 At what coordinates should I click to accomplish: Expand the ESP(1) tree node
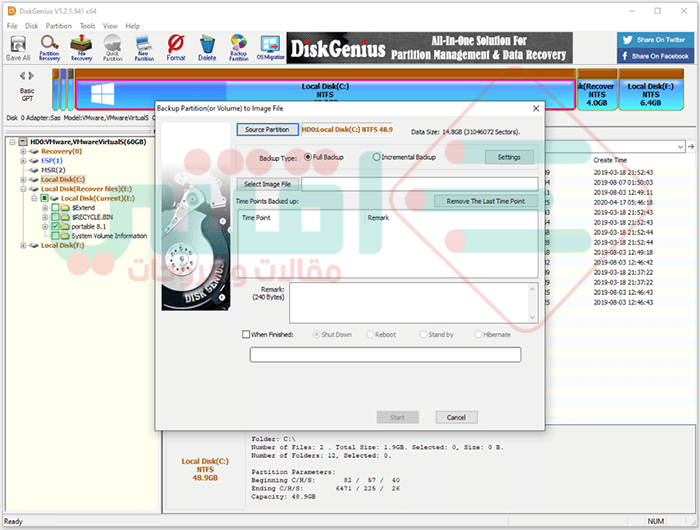[23, 161]
